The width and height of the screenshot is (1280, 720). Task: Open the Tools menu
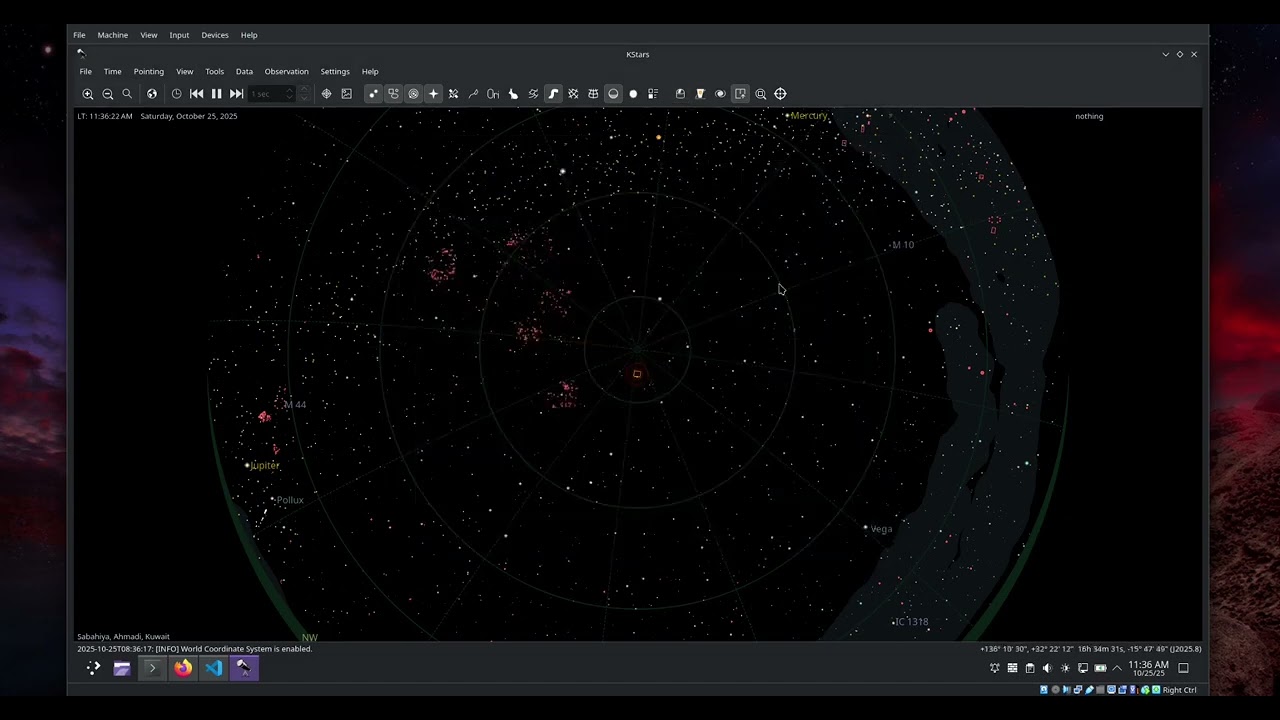click(x=215, y=72)
